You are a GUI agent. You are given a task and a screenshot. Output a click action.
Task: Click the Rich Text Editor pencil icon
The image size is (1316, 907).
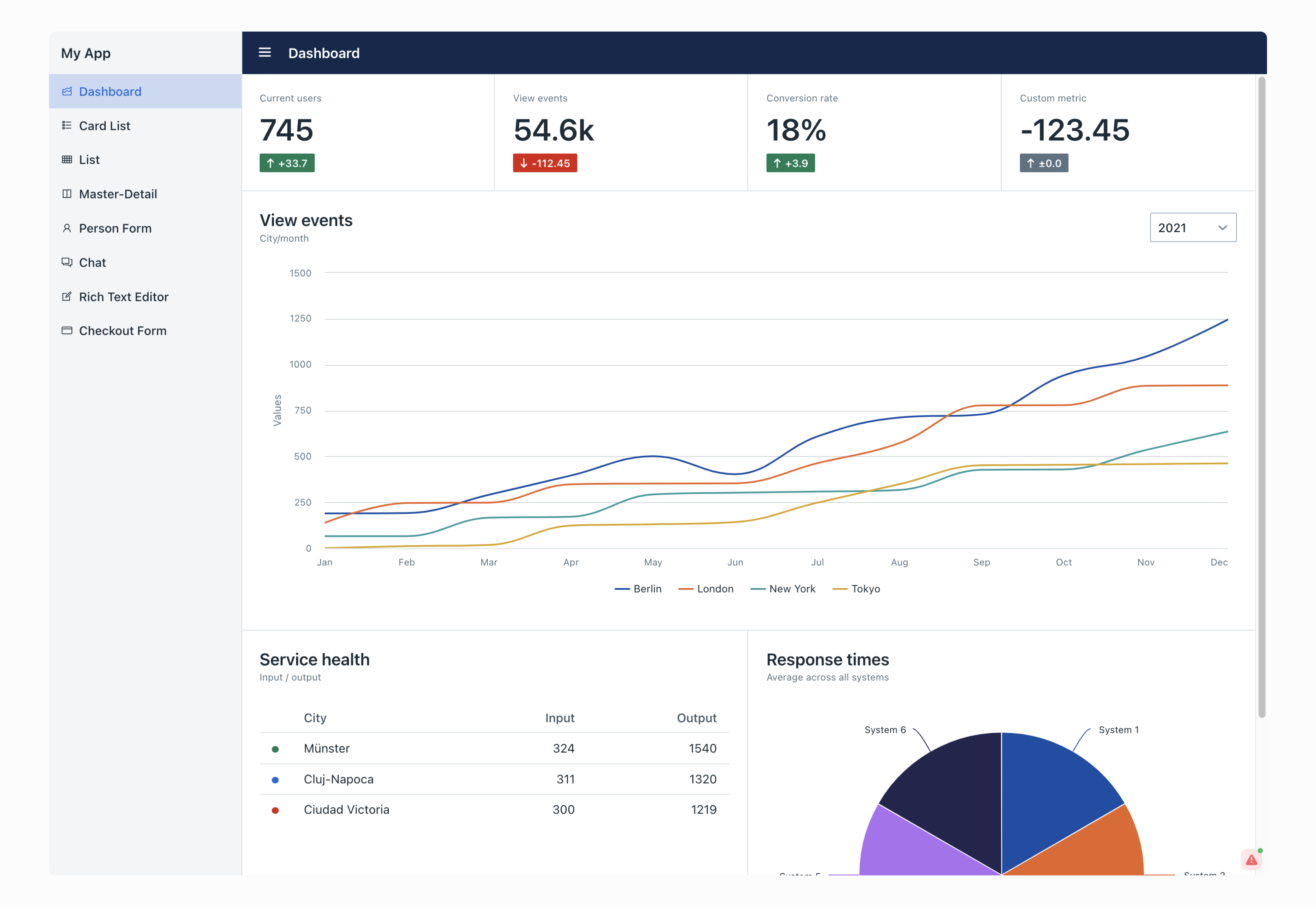(66, 296)
